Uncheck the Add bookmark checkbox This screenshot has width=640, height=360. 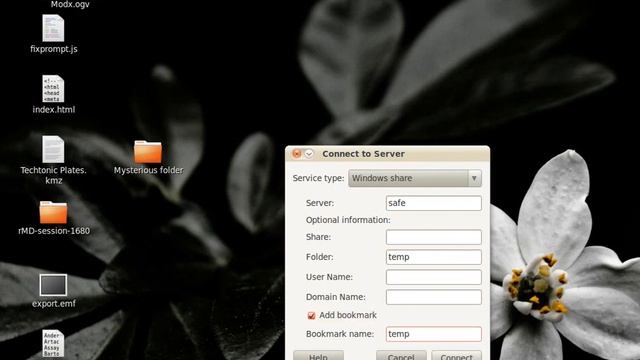tap(311, 316)
